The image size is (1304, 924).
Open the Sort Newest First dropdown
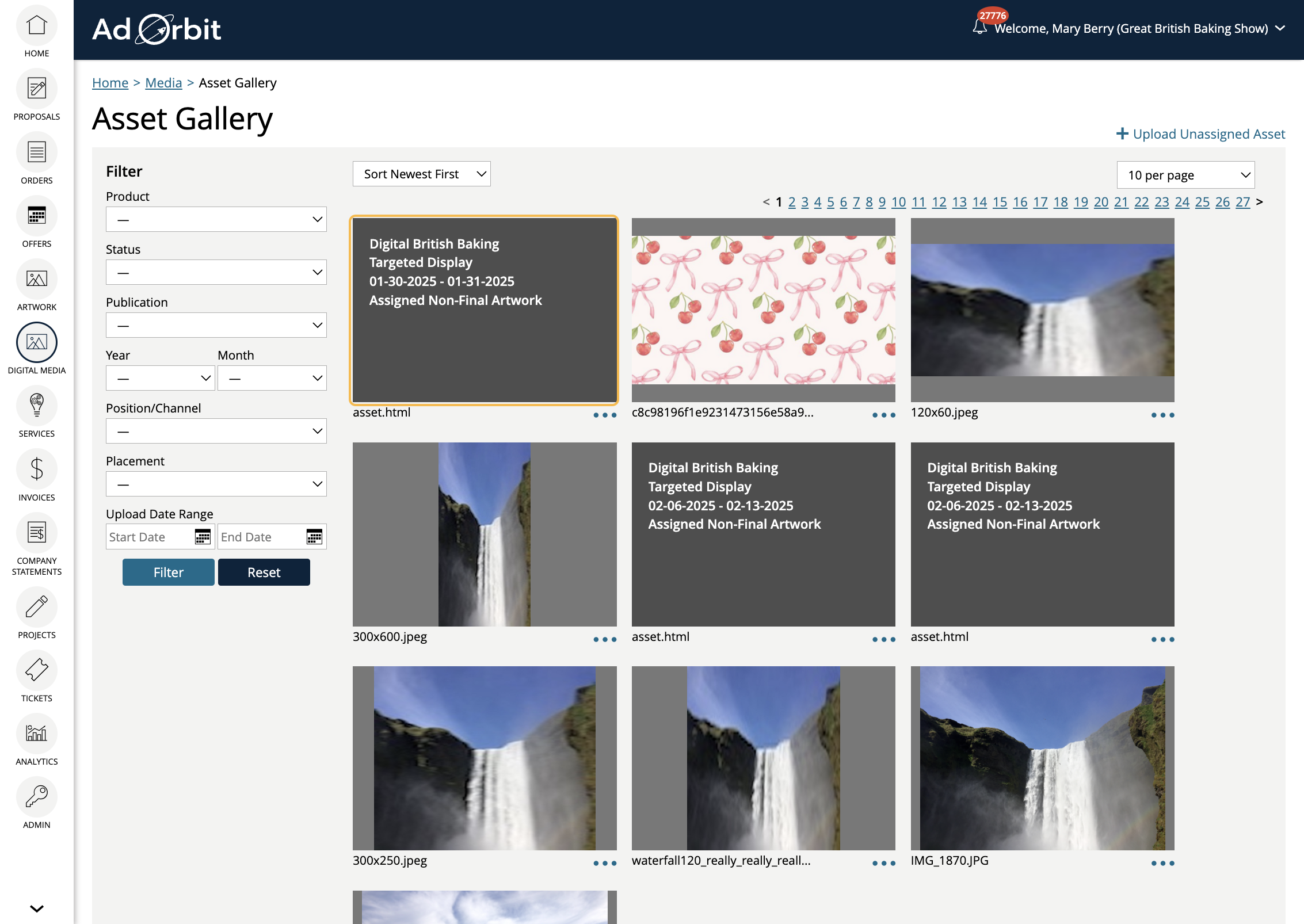coord(421,174)
